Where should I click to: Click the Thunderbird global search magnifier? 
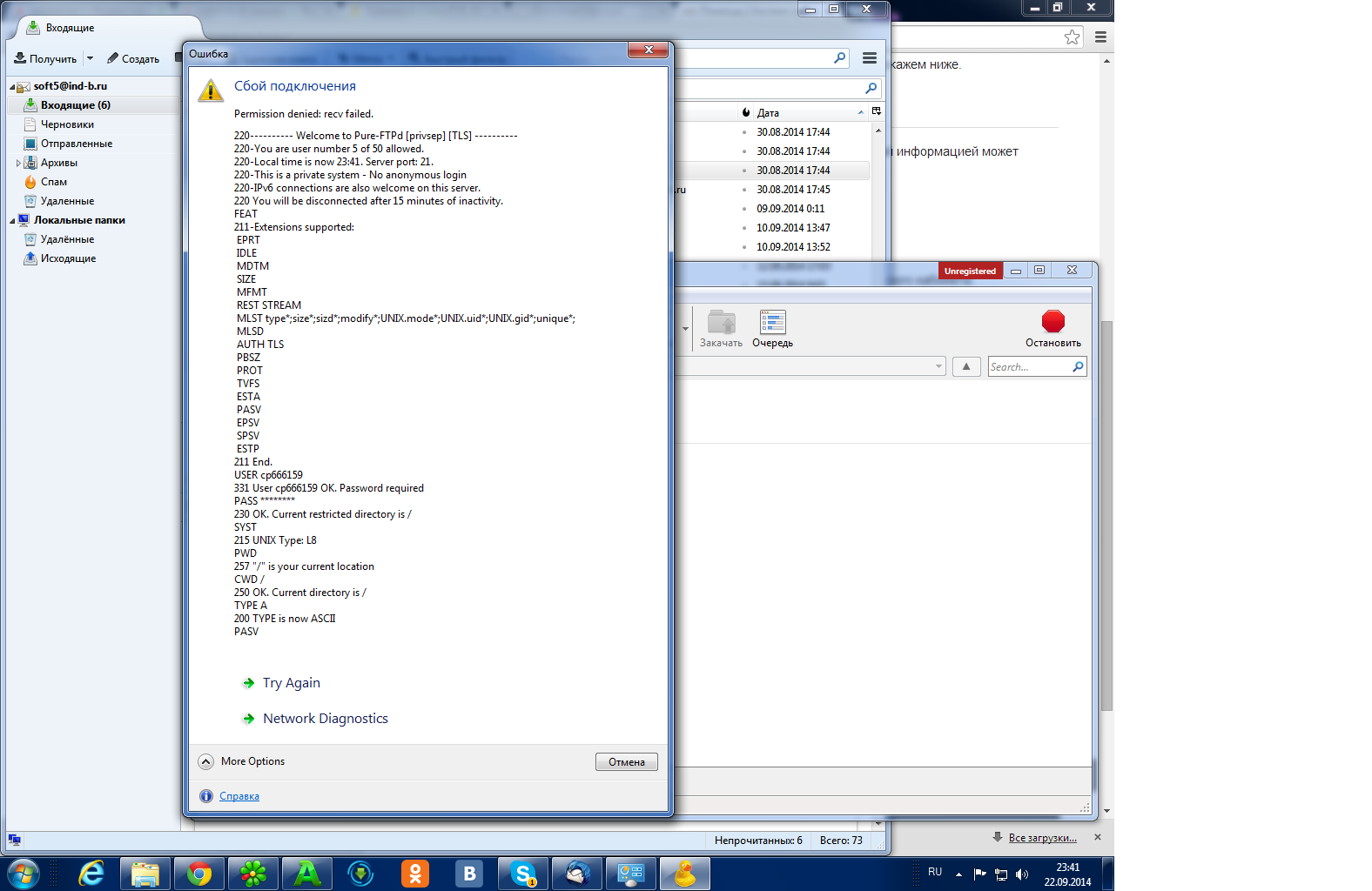(x=839, y=58)
